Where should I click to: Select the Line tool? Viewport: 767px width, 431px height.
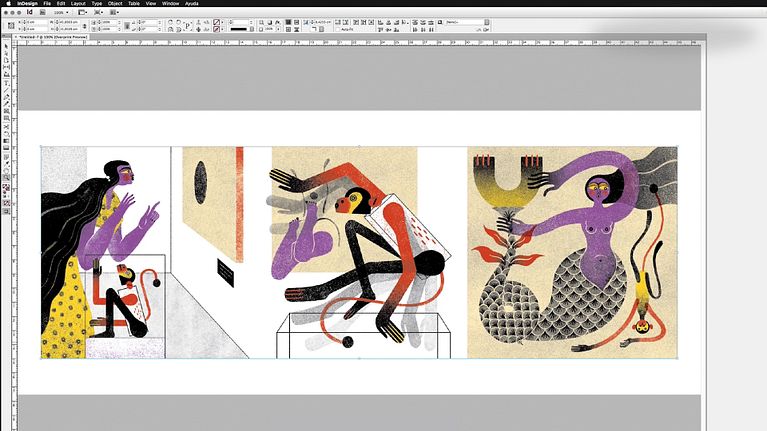point(6,92)
